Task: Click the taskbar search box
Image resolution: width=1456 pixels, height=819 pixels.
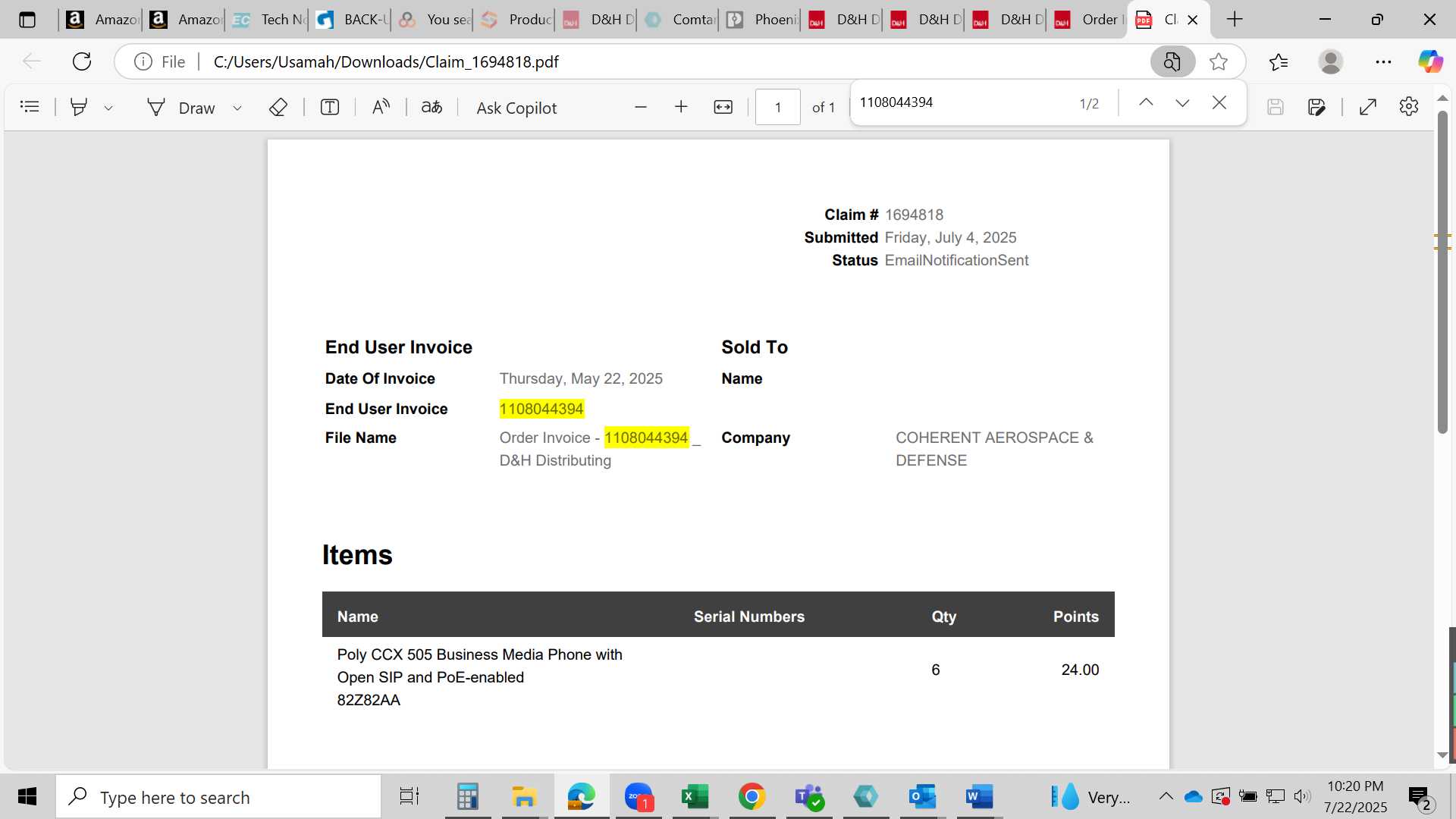Action: pyautogui.click(x=218, y=797)
